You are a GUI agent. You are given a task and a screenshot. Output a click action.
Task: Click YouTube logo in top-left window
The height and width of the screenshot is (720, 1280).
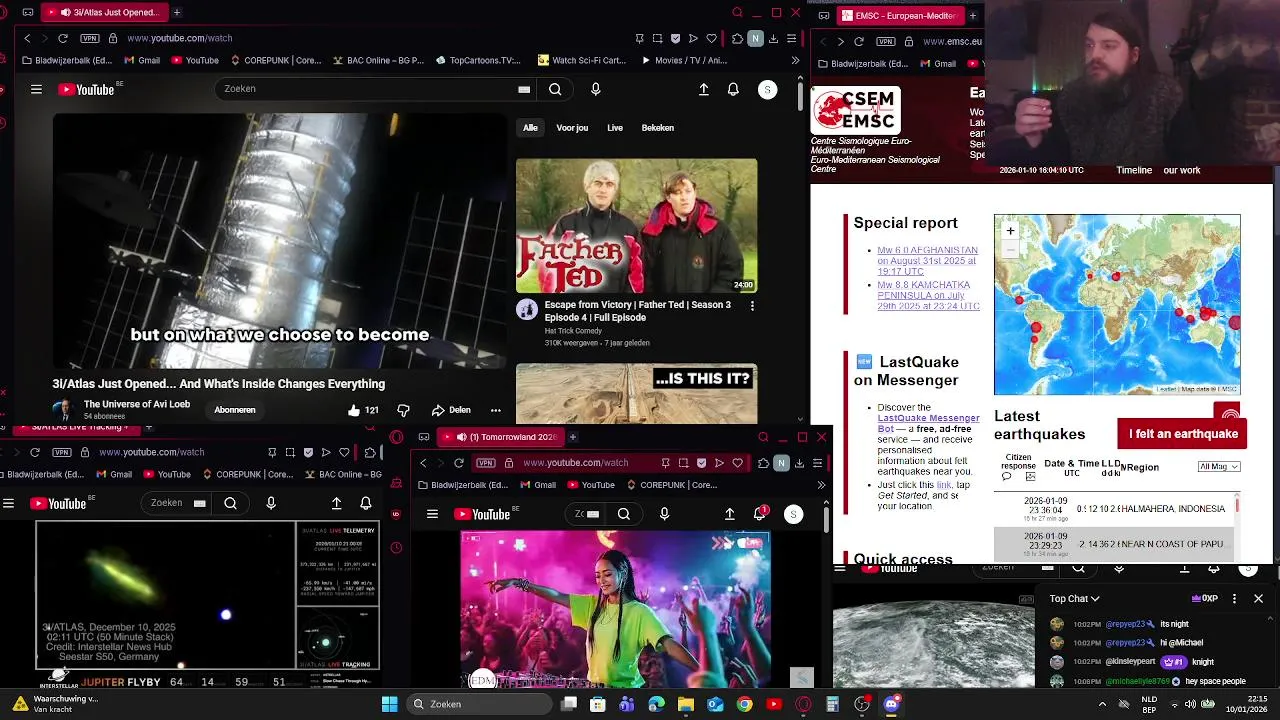(86, 89)
